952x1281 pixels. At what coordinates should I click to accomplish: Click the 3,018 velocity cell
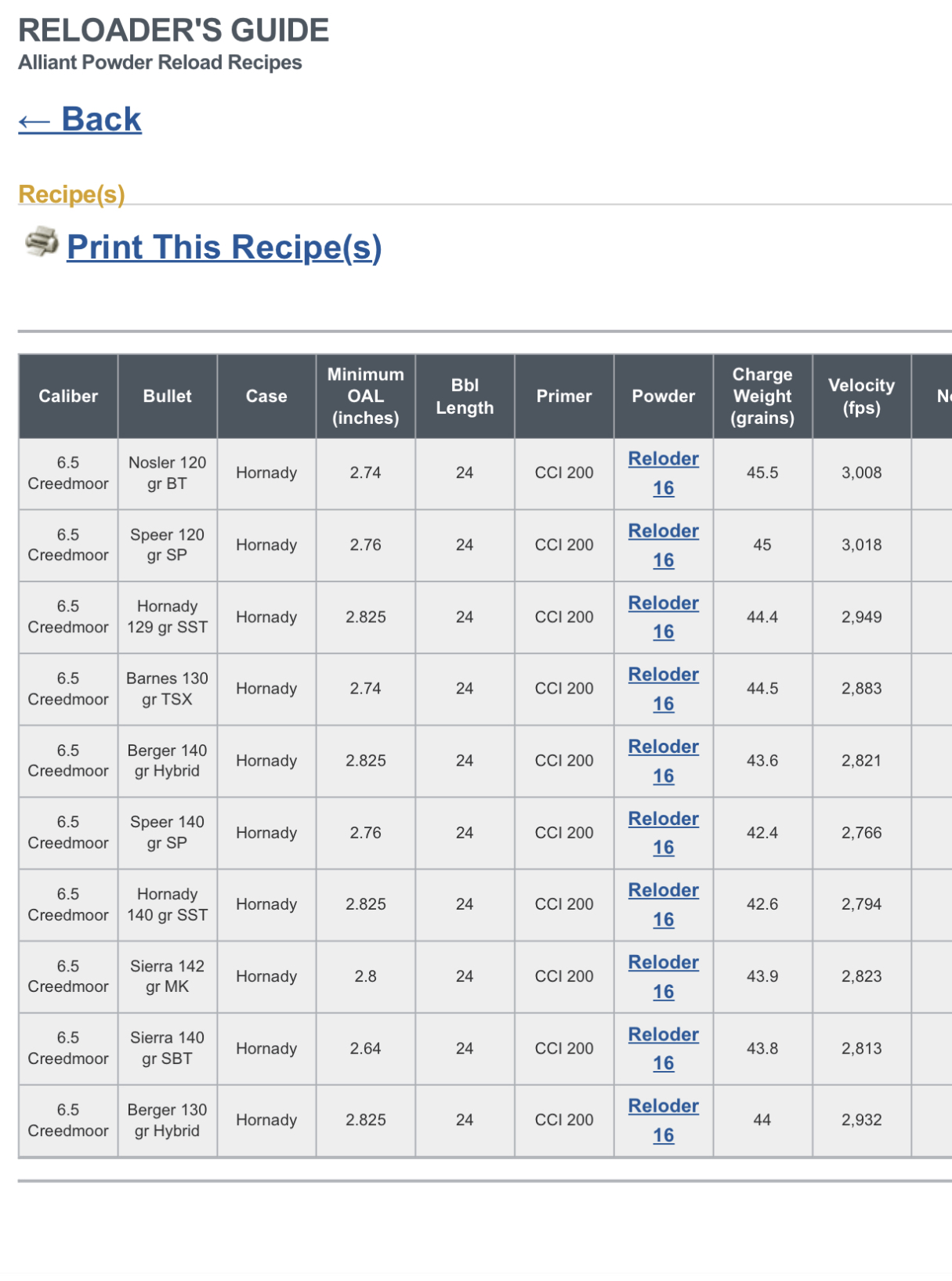click(x=861, y=545)
